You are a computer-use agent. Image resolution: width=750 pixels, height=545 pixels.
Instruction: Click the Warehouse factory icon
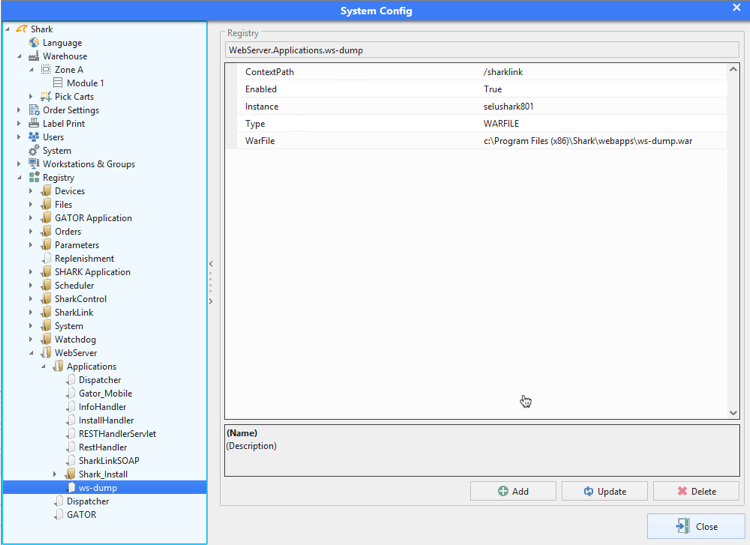(33, 56)
